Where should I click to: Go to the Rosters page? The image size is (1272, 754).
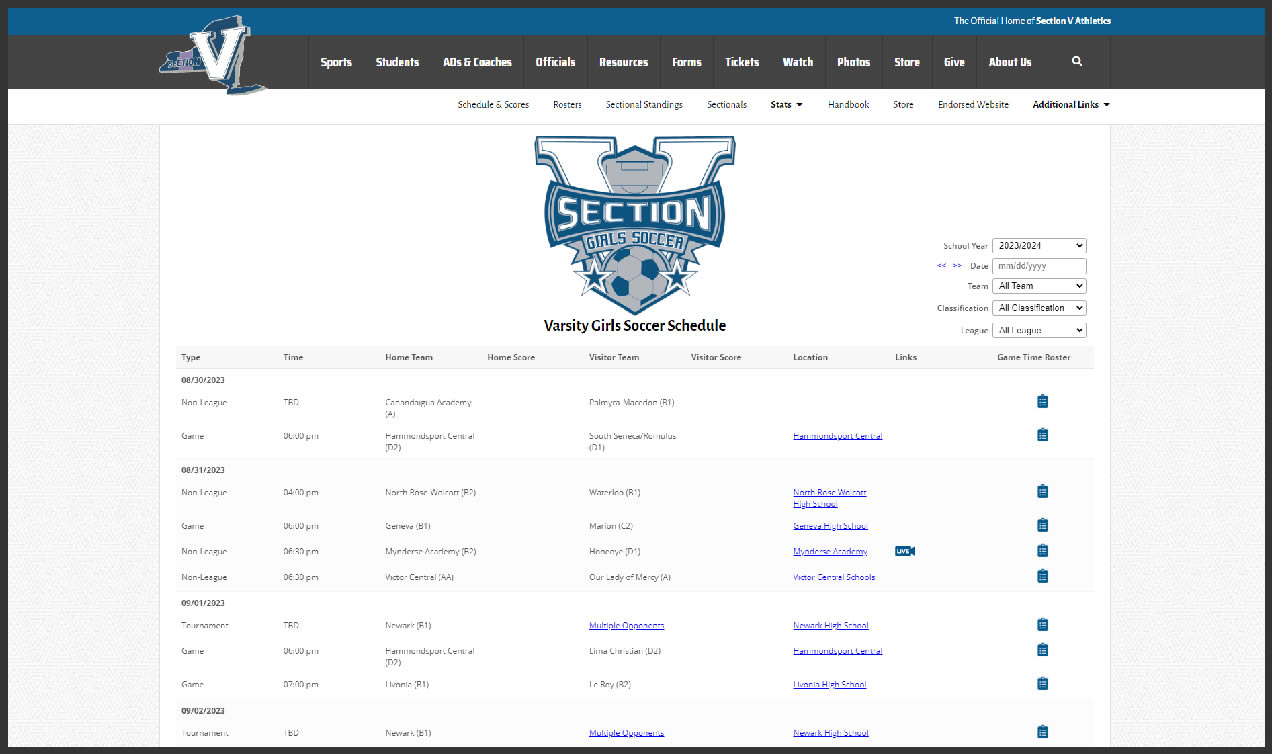[567, 105]
